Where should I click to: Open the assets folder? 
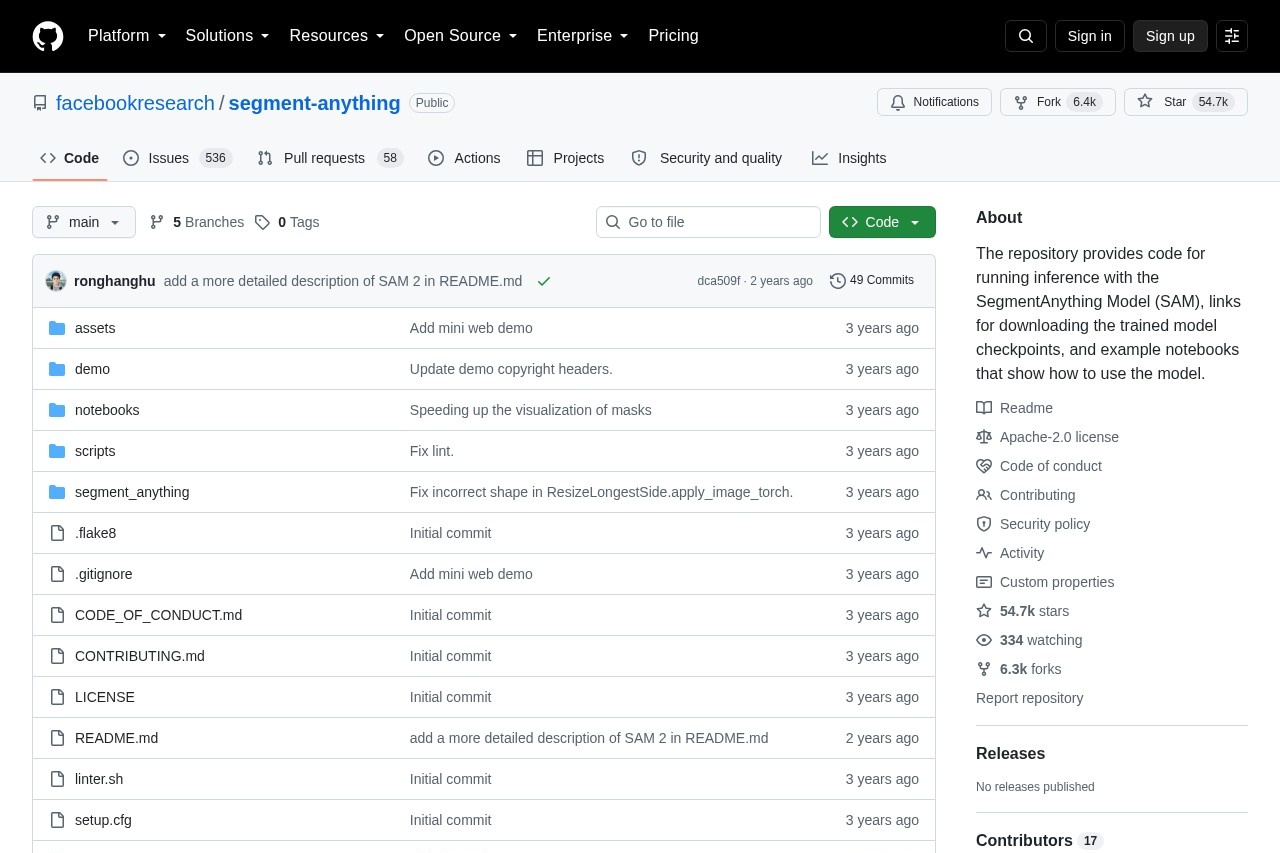[95, 328]
